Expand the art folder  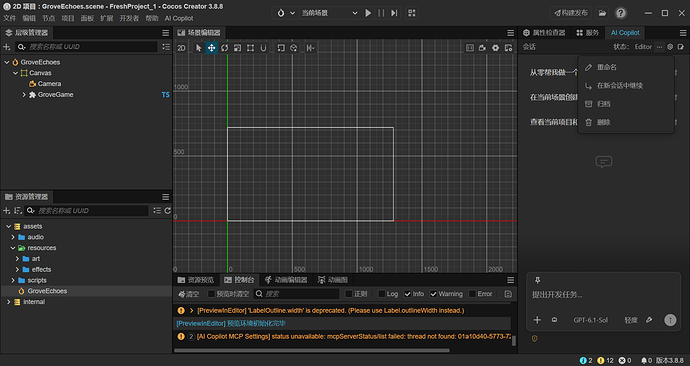click(x=17, y=259)
